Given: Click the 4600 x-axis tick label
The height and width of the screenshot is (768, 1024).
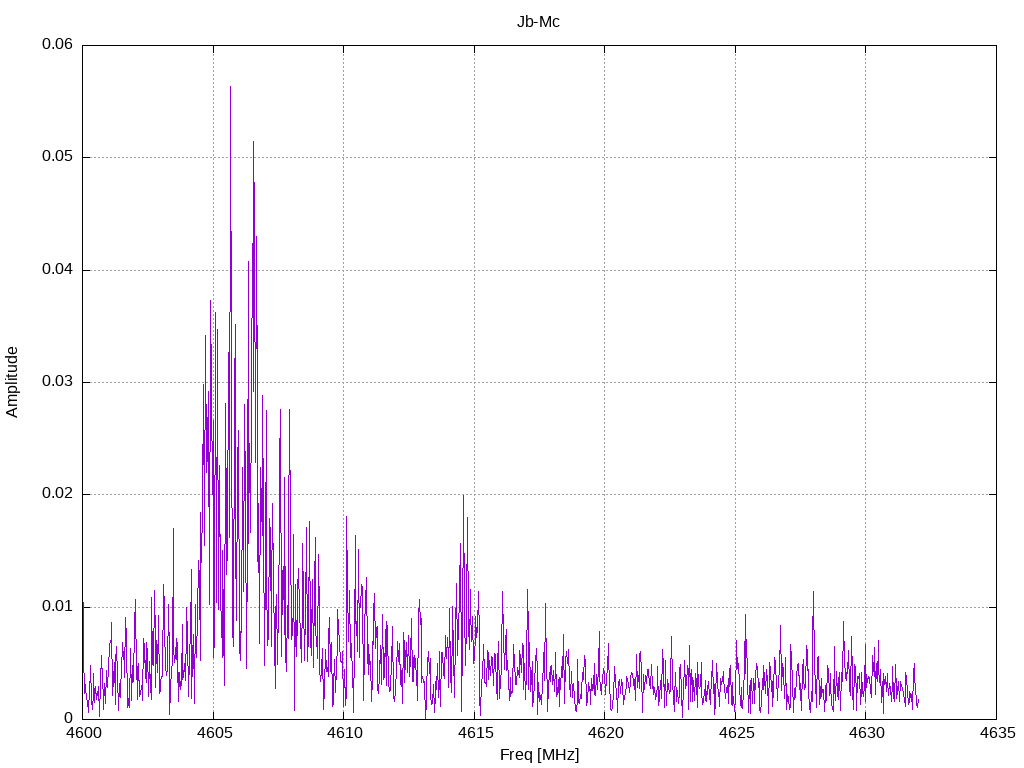Looking at the screenshot, I should (x=84, y=733).
